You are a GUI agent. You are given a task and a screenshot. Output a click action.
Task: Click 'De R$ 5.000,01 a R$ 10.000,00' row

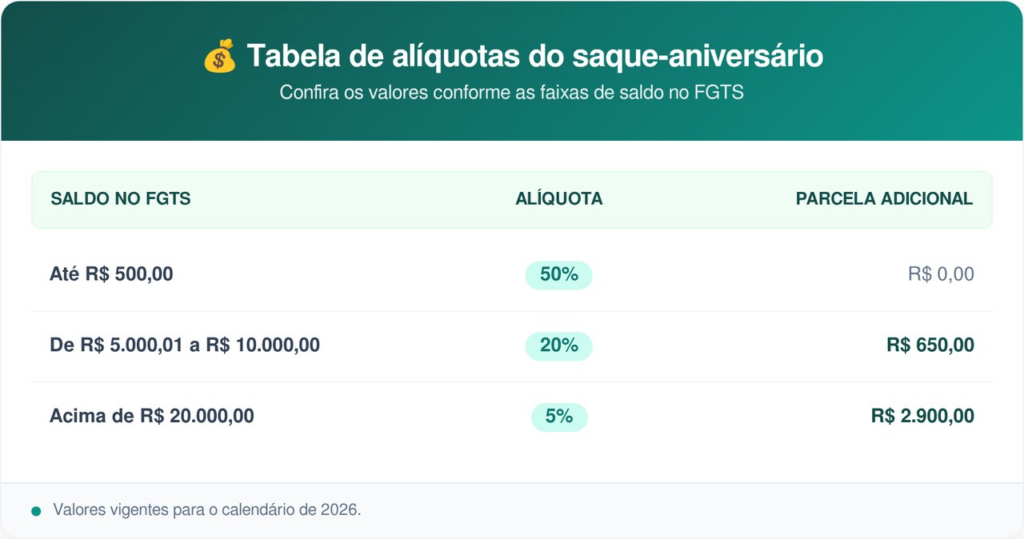185,346
